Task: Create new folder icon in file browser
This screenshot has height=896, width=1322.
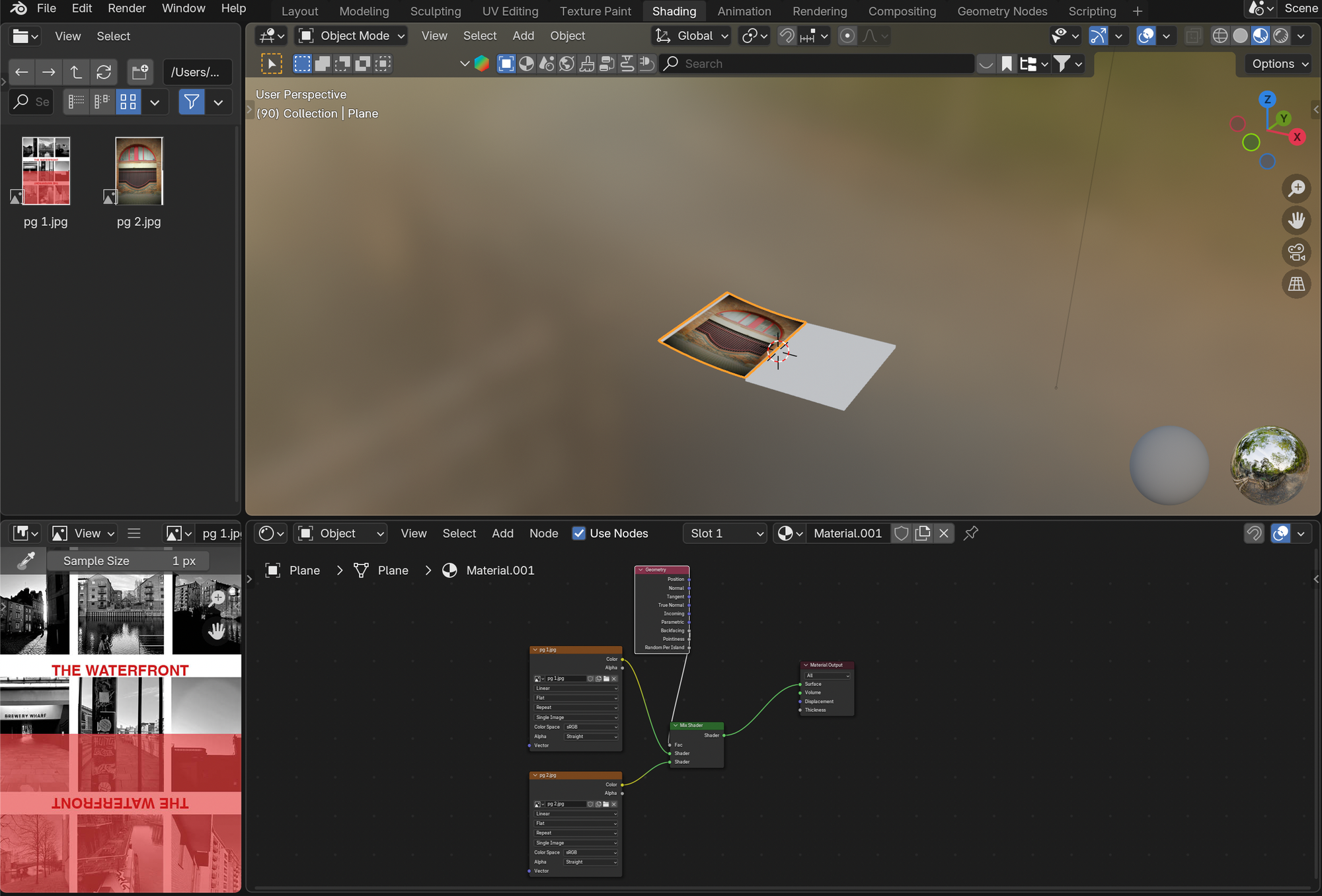Action: coord(140,72)
